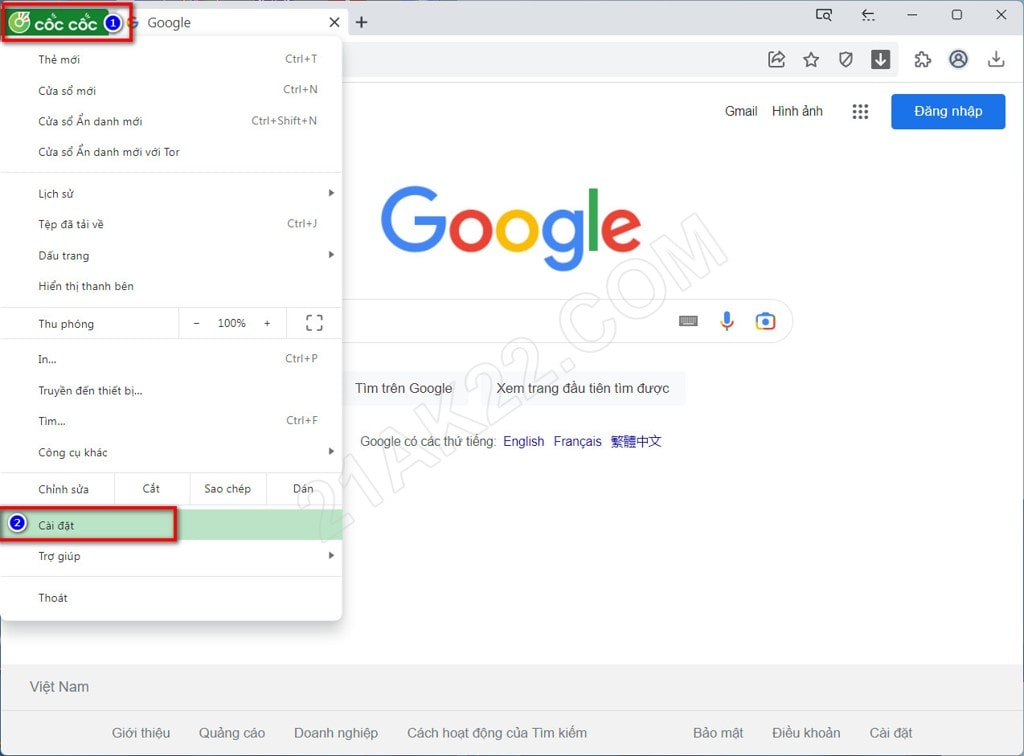Open a new tab with the plus button

361,21
